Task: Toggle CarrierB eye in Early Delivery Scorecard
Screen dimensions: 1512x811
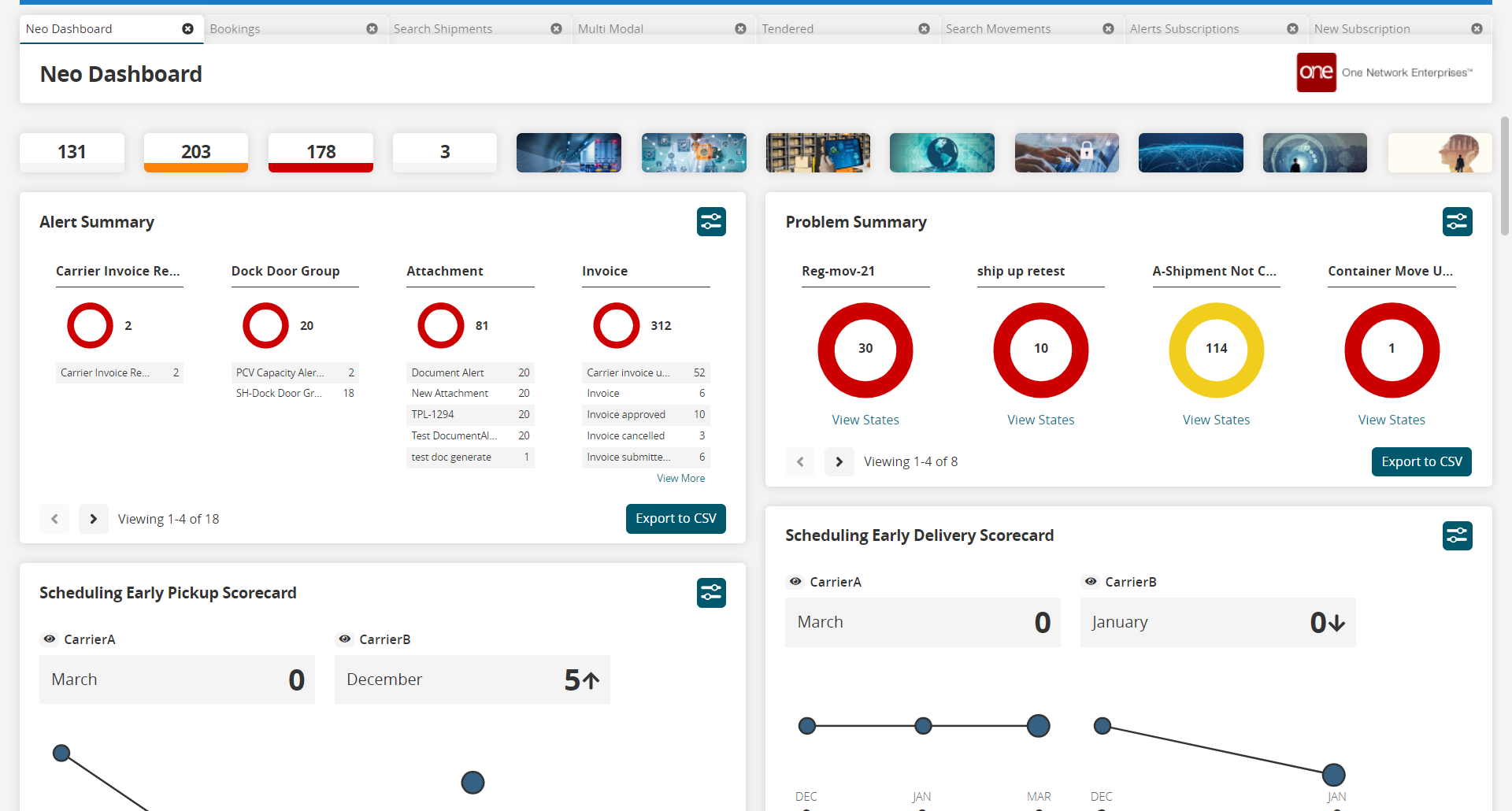Action: [x=1091, y=582]
